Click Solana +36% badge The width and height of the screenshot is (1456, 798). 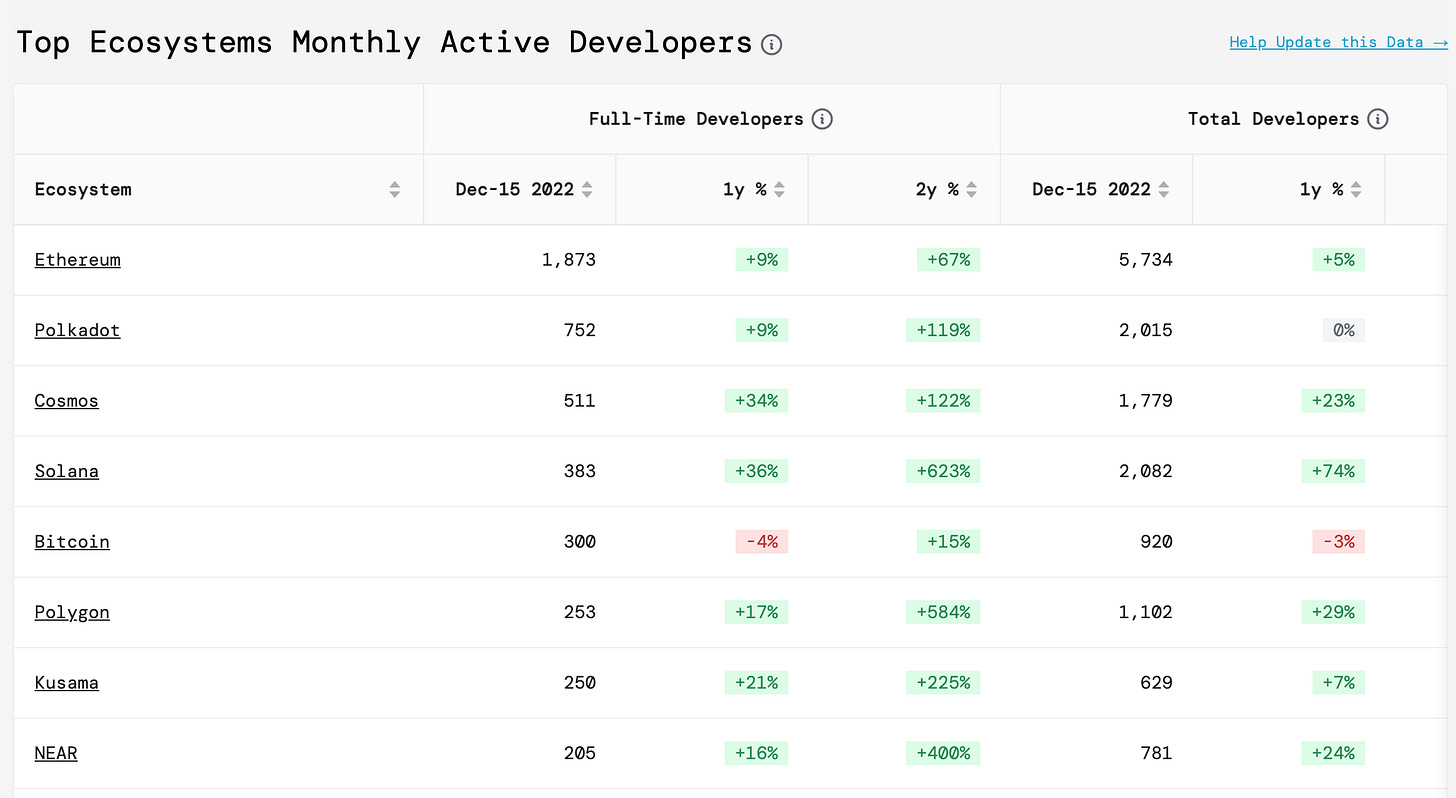coord(756,471)
